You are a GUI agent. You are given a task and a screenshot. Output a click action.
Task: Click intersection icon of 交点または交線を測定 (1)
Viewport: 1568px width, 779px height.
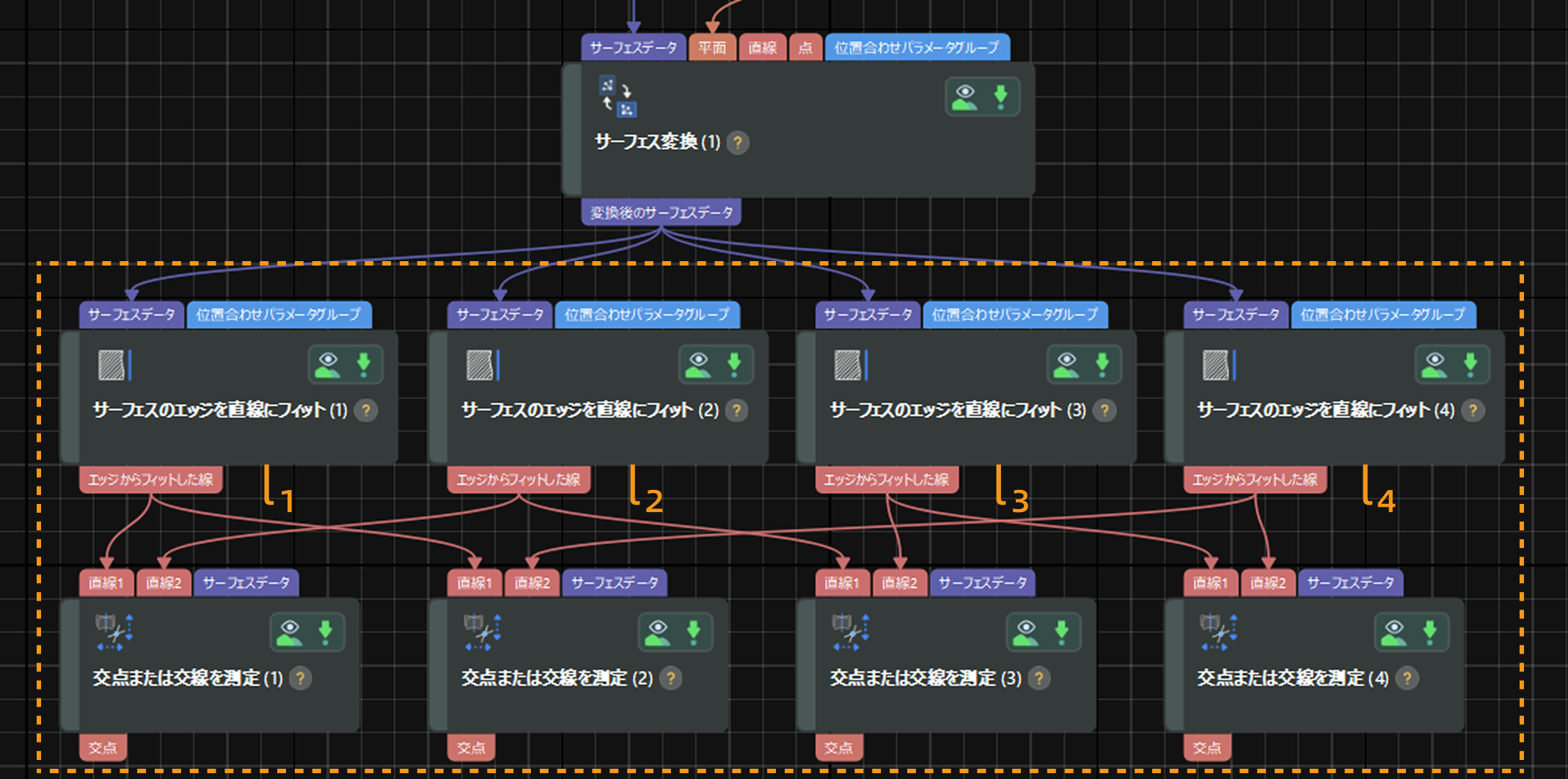point(114,632)
